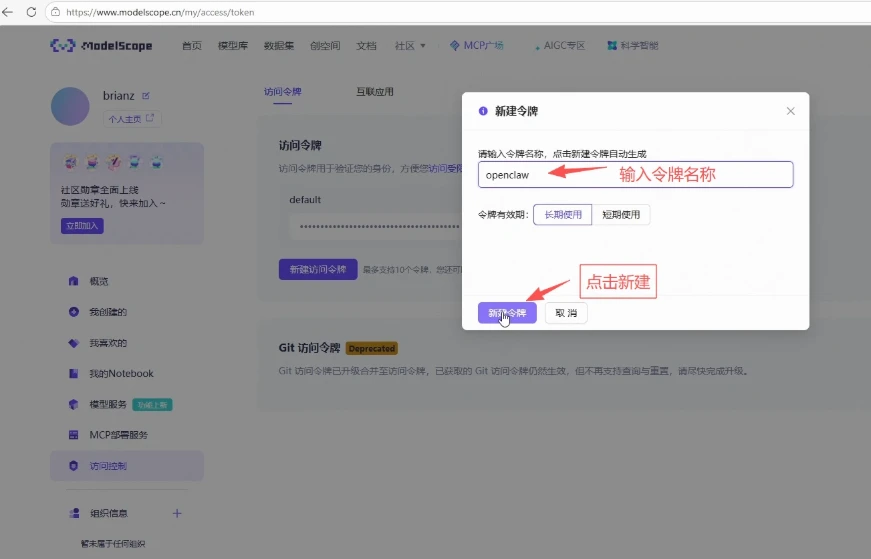This screenshot has height=559, width=871.
Task: Open MCP部署服务 in the sidebar
Action: pyautogui.click(x=118, y=435)
